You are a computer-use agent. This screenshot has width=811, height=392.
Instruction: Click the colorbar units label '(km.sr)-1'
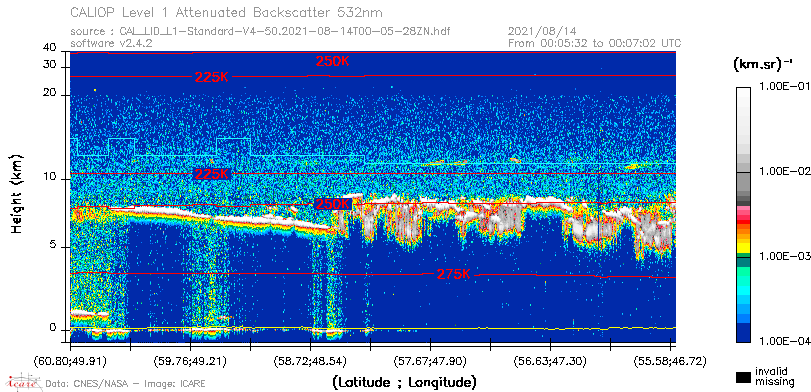(x=763, y=65)
